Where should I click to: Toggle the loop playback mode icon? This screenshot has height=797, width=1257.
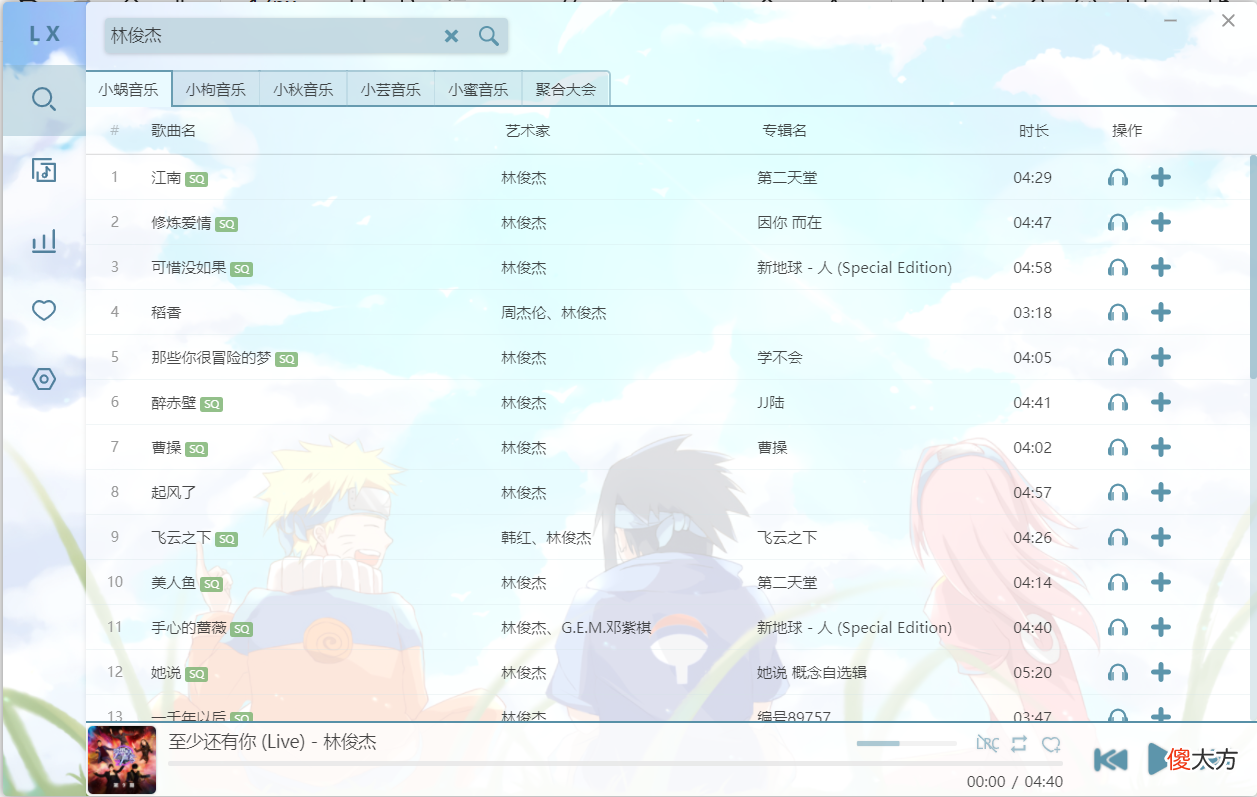1019,744
